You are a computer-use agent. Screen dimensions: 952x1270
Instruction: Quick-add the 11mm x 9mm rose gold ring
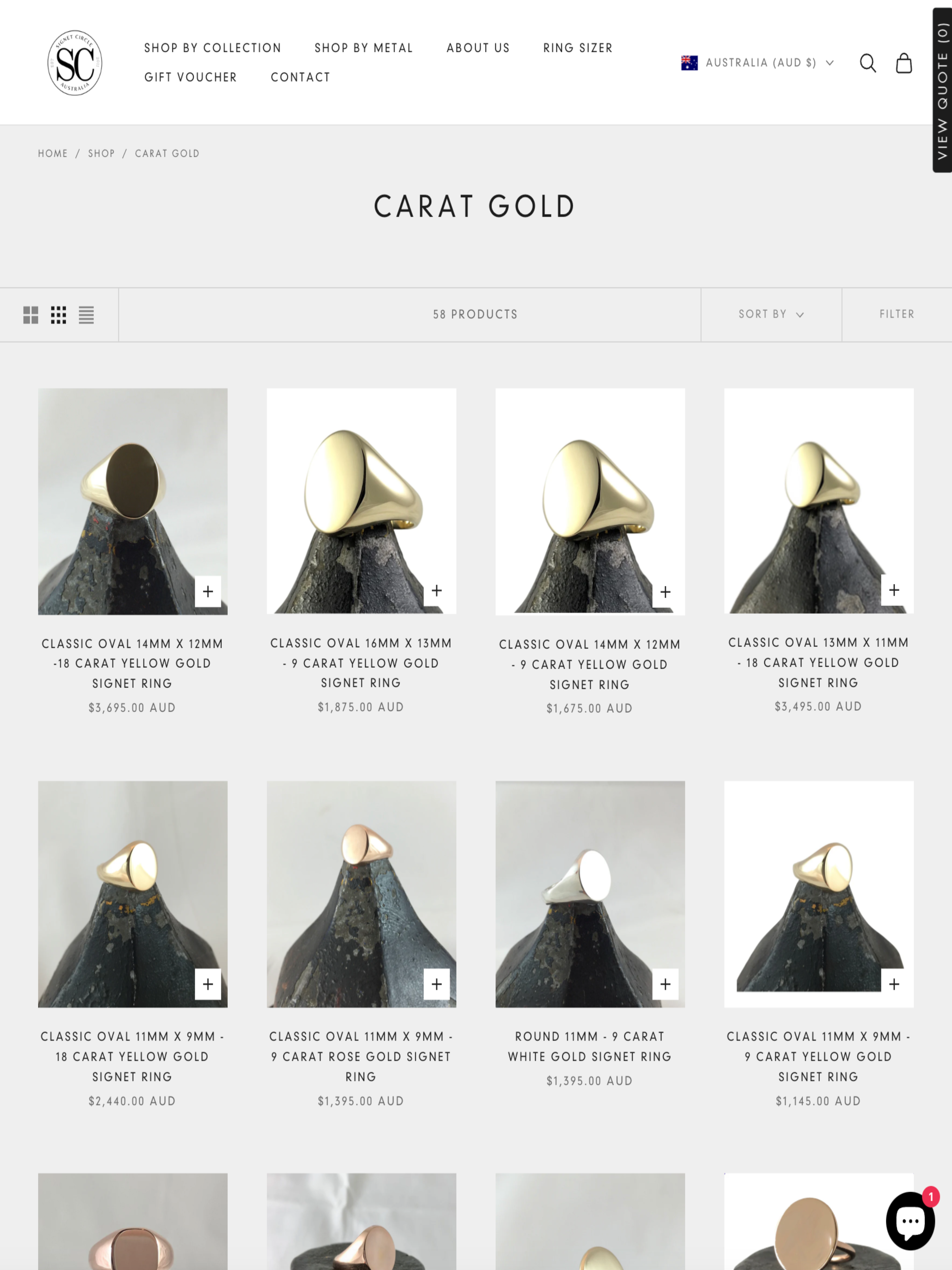pyautogui.click(x=437, y=984)
